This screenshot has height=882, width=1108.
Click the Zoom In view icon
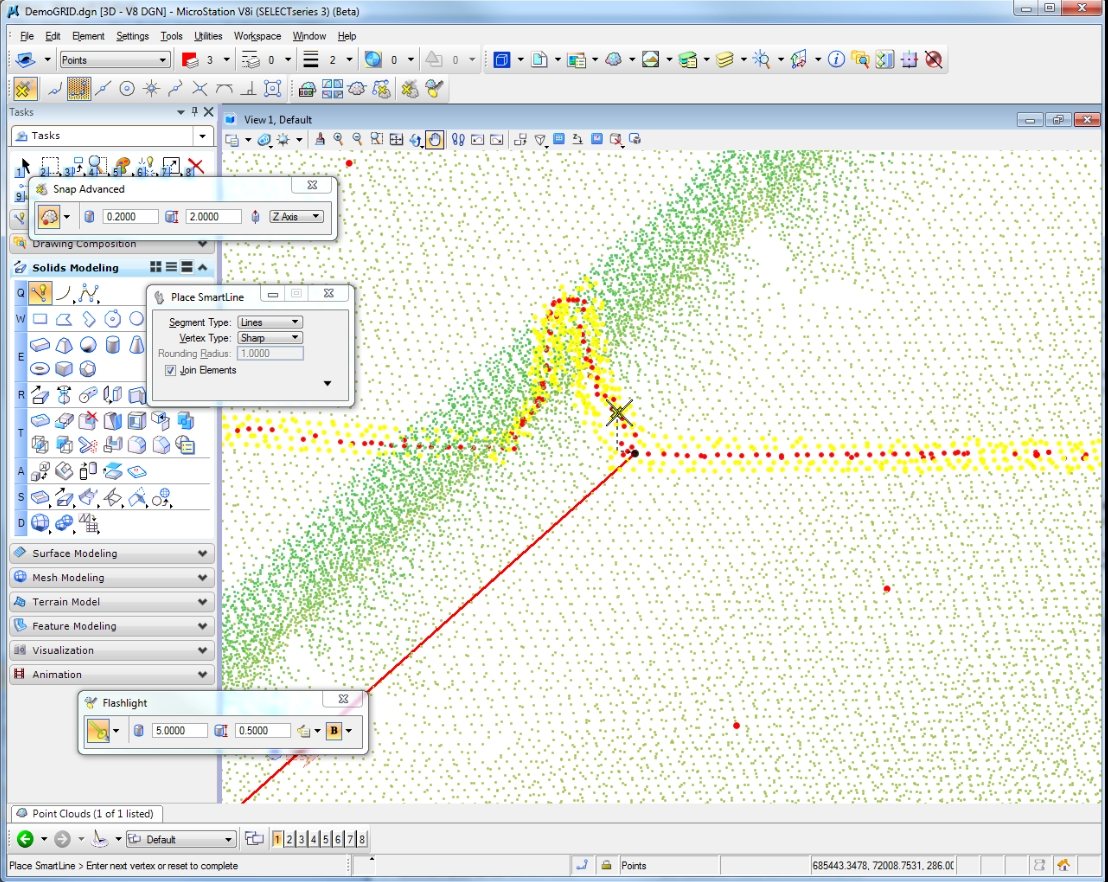click(339, 140)
